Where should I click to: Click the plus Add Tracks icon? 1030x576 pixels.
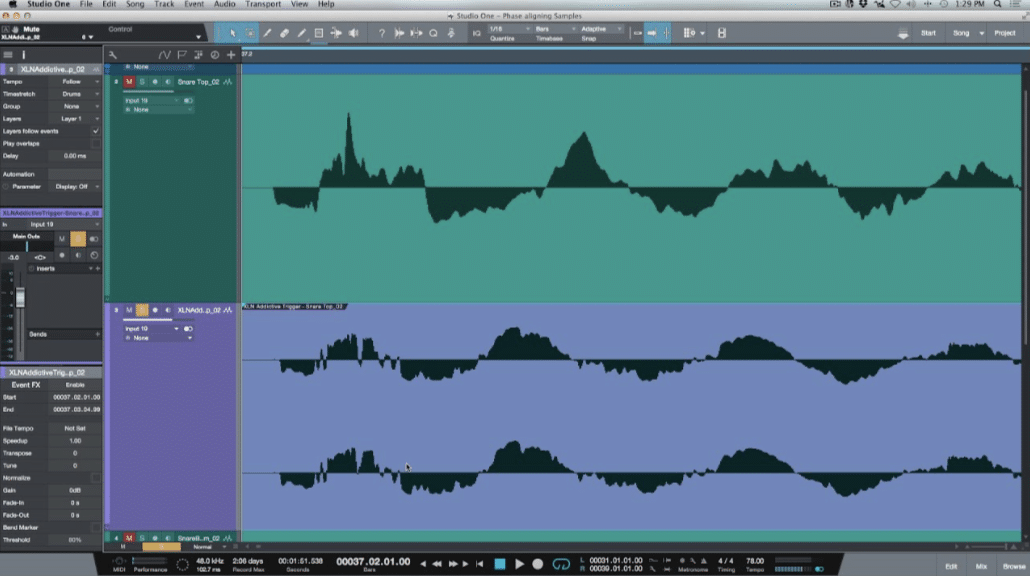(x=231, y=55)
